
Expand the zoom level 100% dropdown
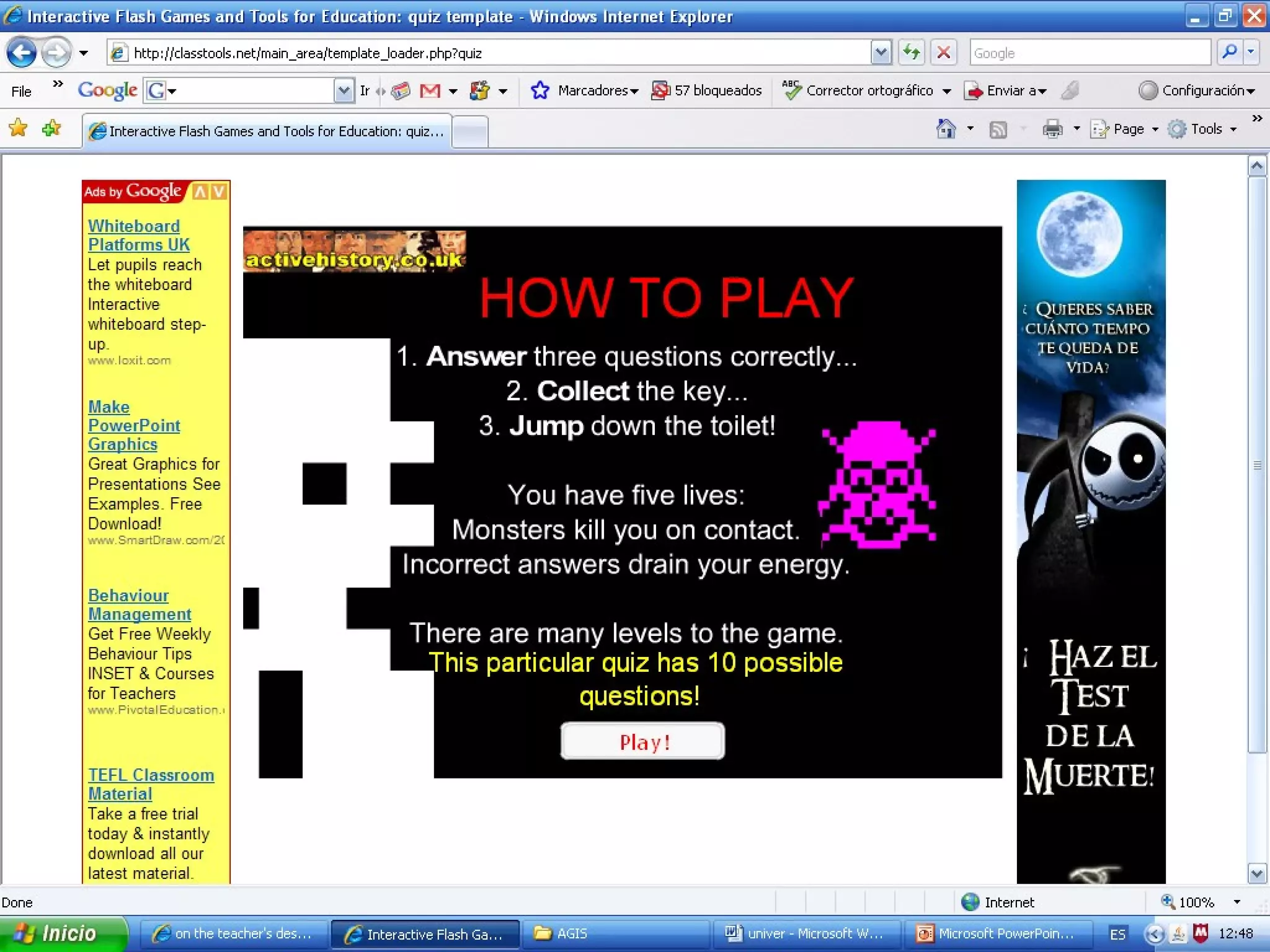click(x=1237, y=902)
